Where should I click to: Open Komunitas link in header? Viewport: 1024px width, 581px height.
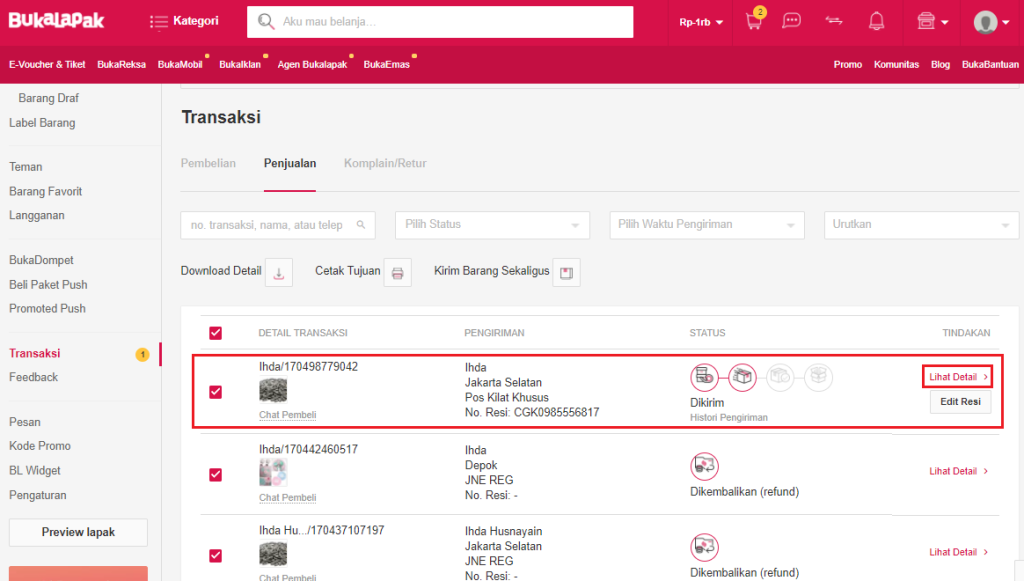896,64
